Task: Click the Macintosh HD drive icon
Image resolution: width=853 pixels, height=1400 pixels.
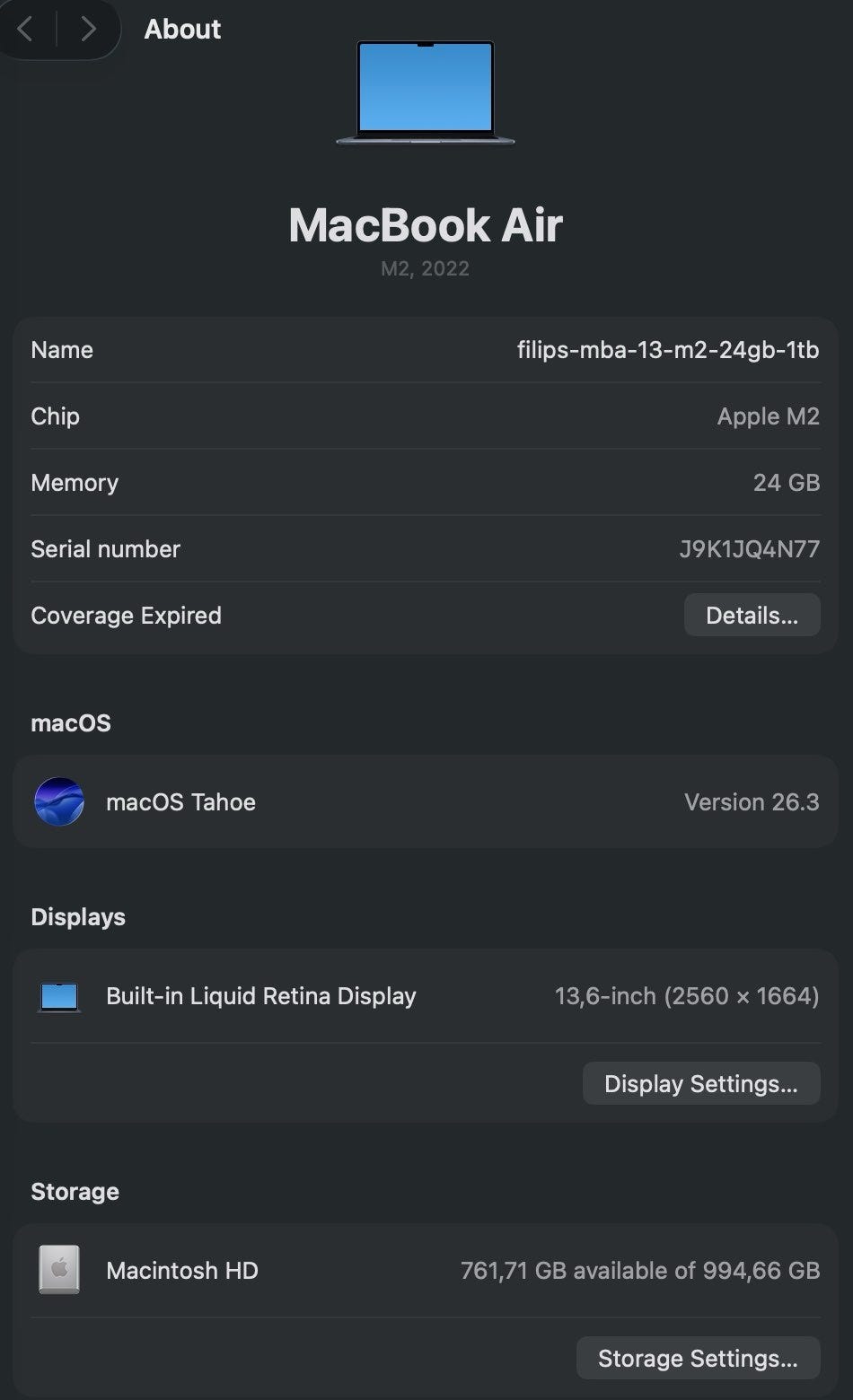Action: tap(59, 1270)
